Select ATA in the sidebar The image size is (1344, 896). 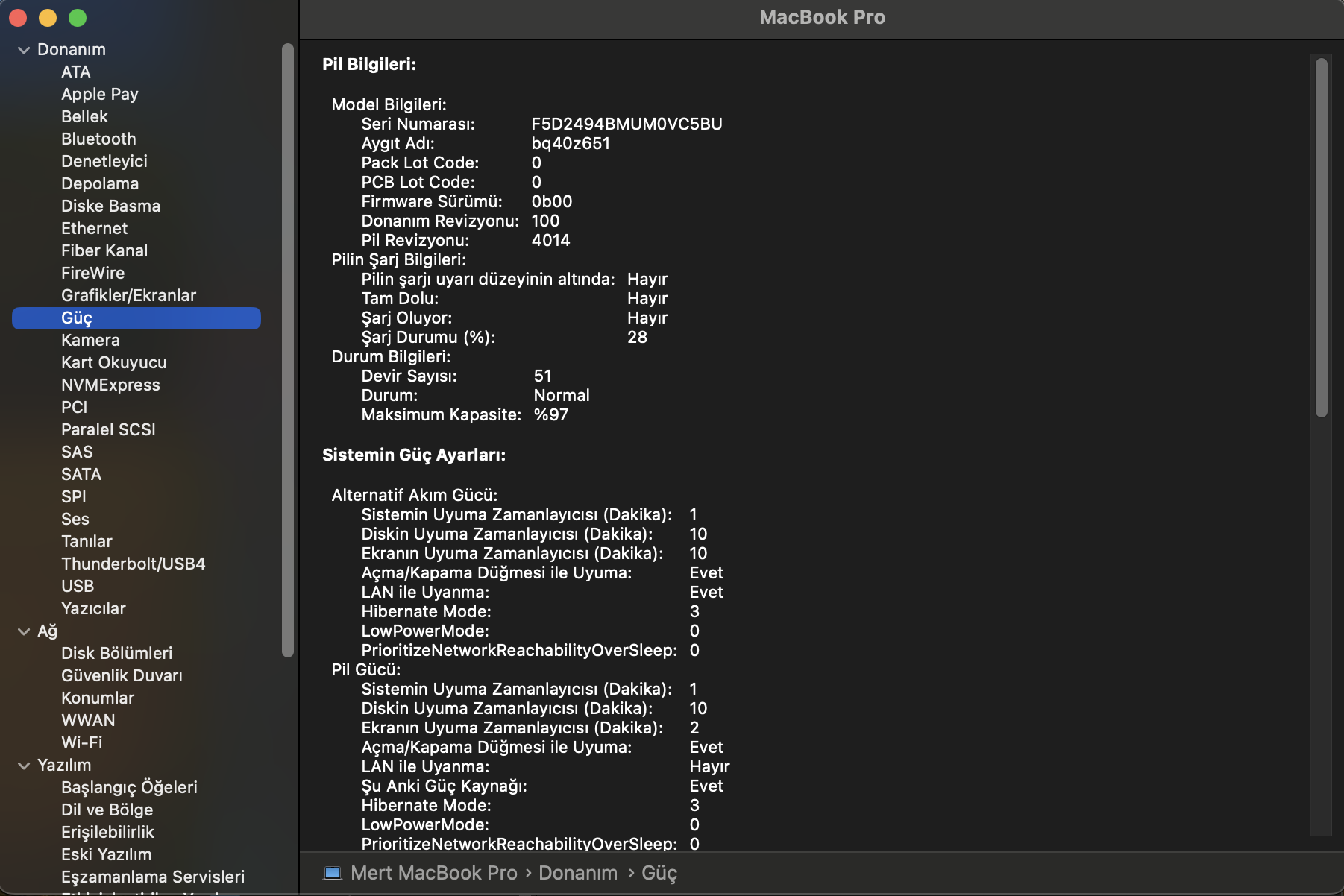coord(76,72)
